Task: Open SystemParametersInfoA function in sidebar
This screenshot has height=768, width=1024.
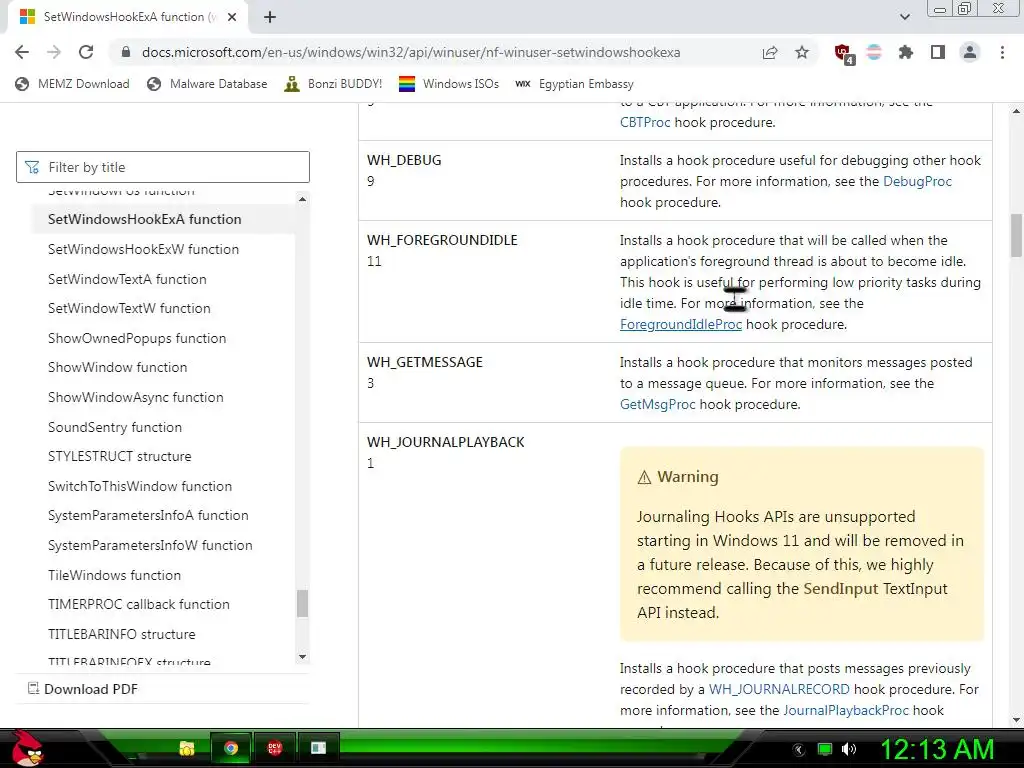Action: (x=148, y=515)
